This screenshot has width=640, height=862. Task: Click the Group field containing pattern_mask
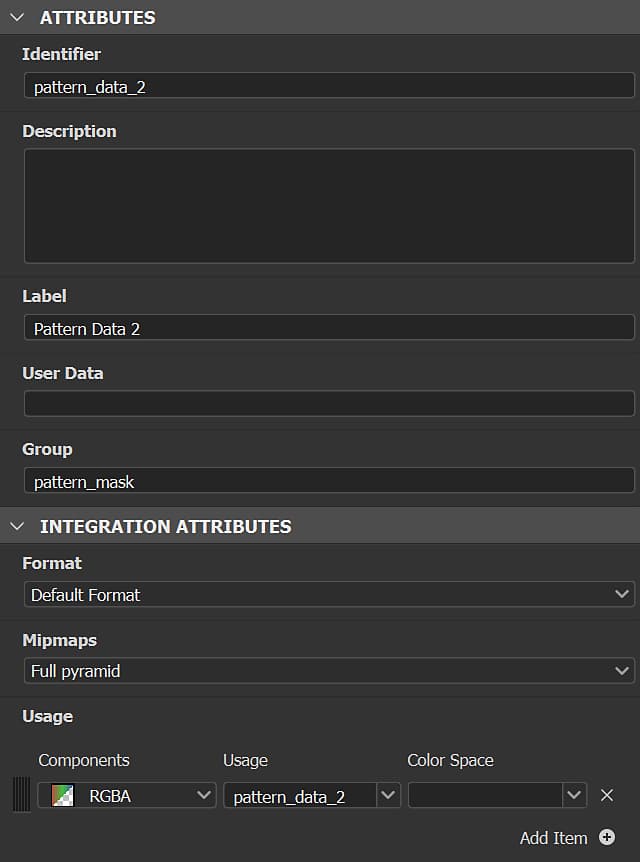click(x=328, y=482)
